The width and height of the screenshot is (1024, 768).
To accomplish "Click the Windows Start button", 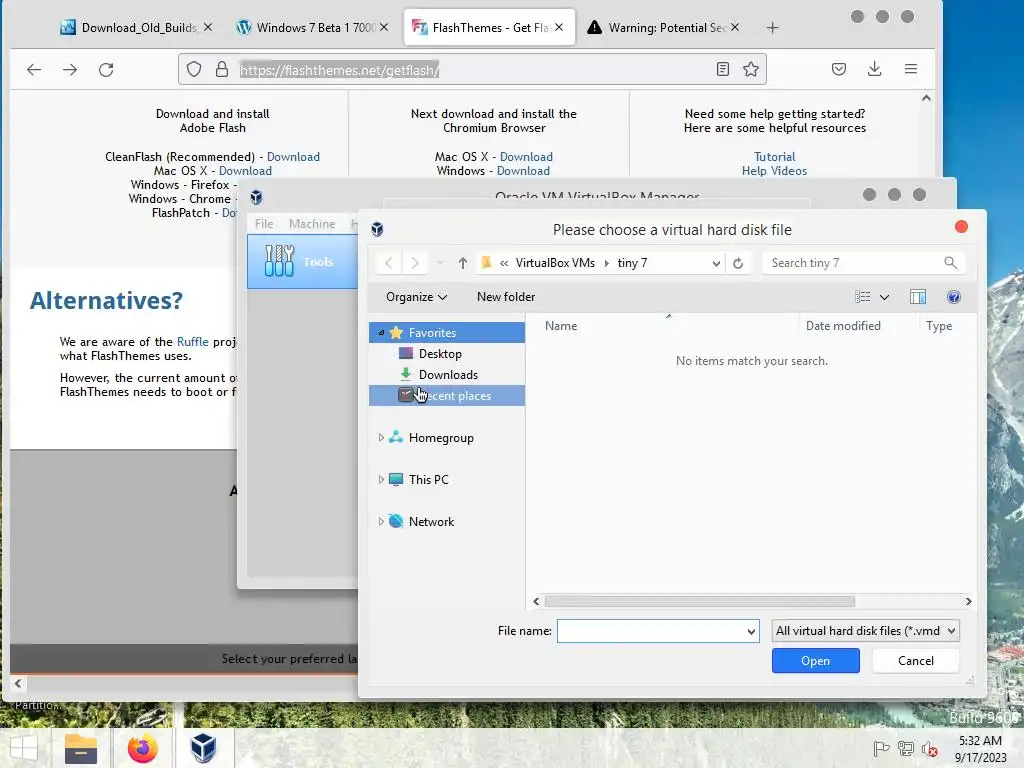I will pos(24,748).
